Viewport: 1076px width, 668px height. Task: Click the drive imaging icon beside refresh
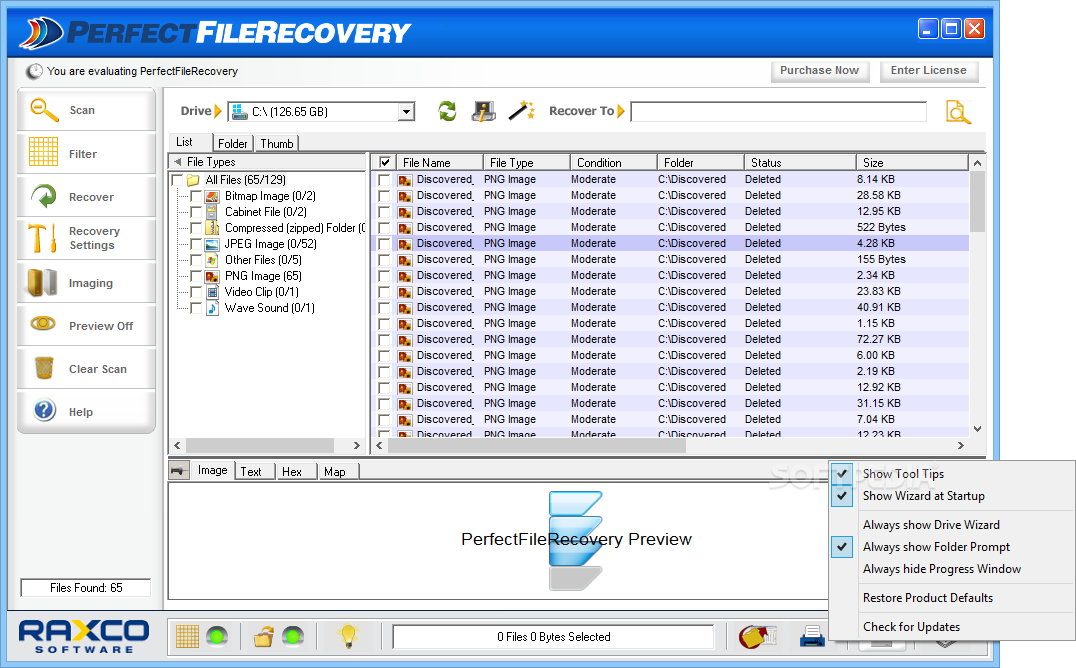pos(484,111)
